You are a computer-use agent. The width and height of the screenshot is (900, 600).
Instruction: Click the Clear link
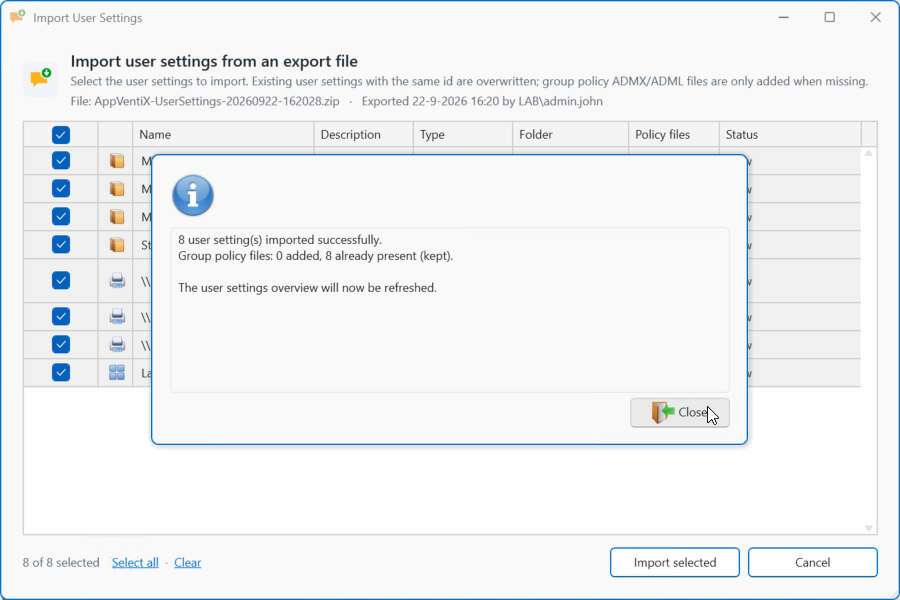tap(188, 563)
